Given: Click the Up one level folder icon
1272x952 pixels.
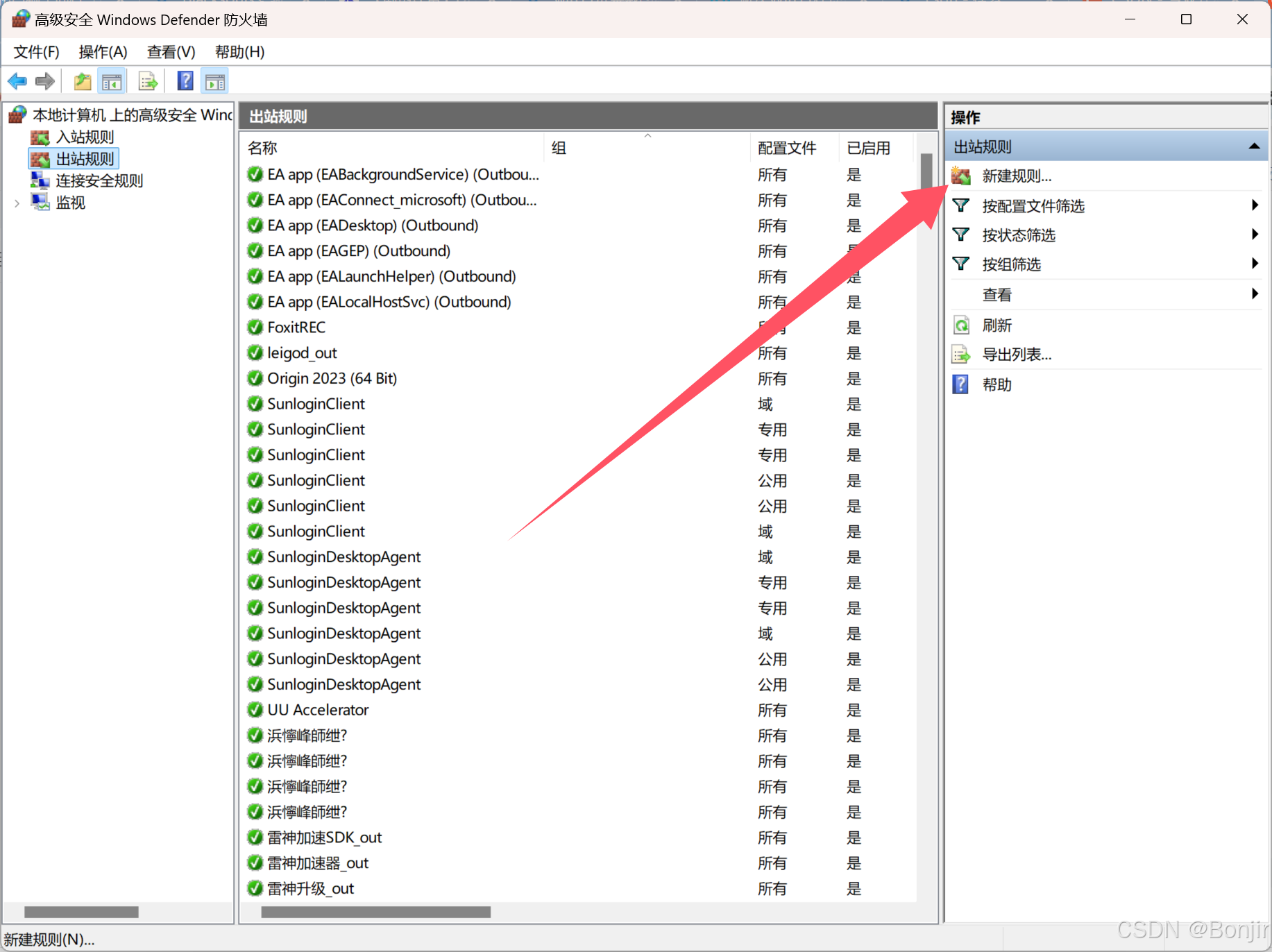Looking at the screenshot, I should (x=83, y=82).
